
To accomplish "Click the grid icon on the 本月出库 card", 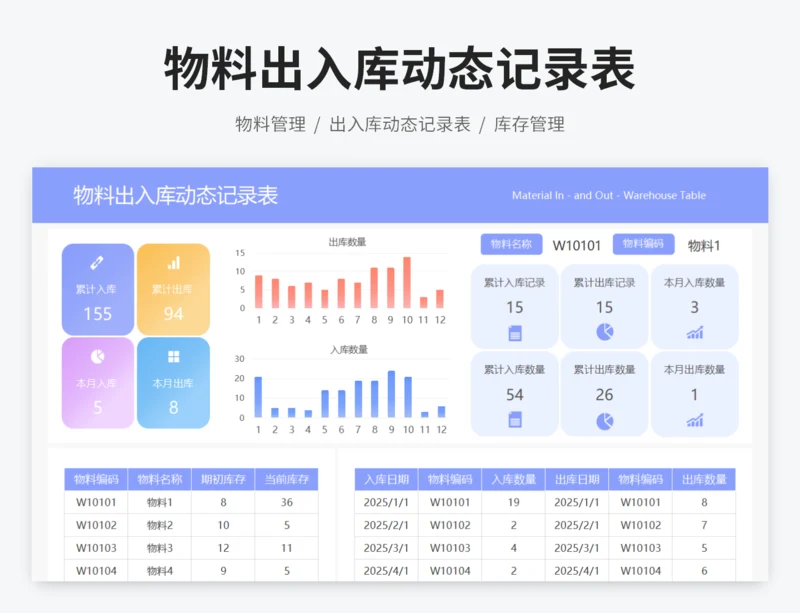I will [x=173, y=358].
